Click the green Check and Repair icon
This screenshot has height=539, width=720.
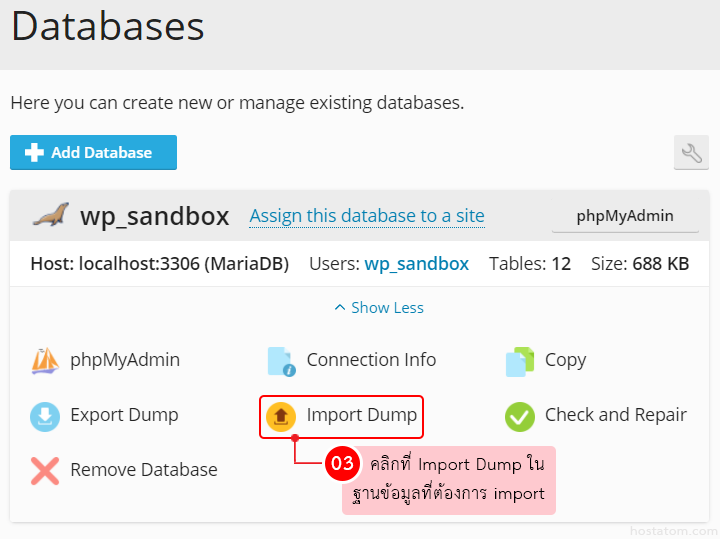click(x=520, y=416)
